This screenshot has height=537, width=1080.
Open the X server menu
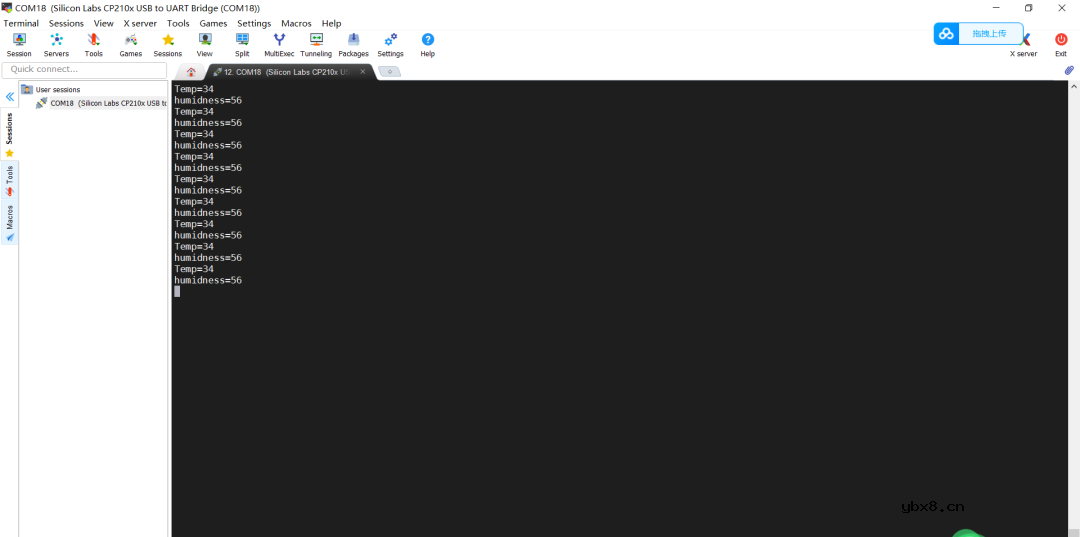tap(140, 23)
